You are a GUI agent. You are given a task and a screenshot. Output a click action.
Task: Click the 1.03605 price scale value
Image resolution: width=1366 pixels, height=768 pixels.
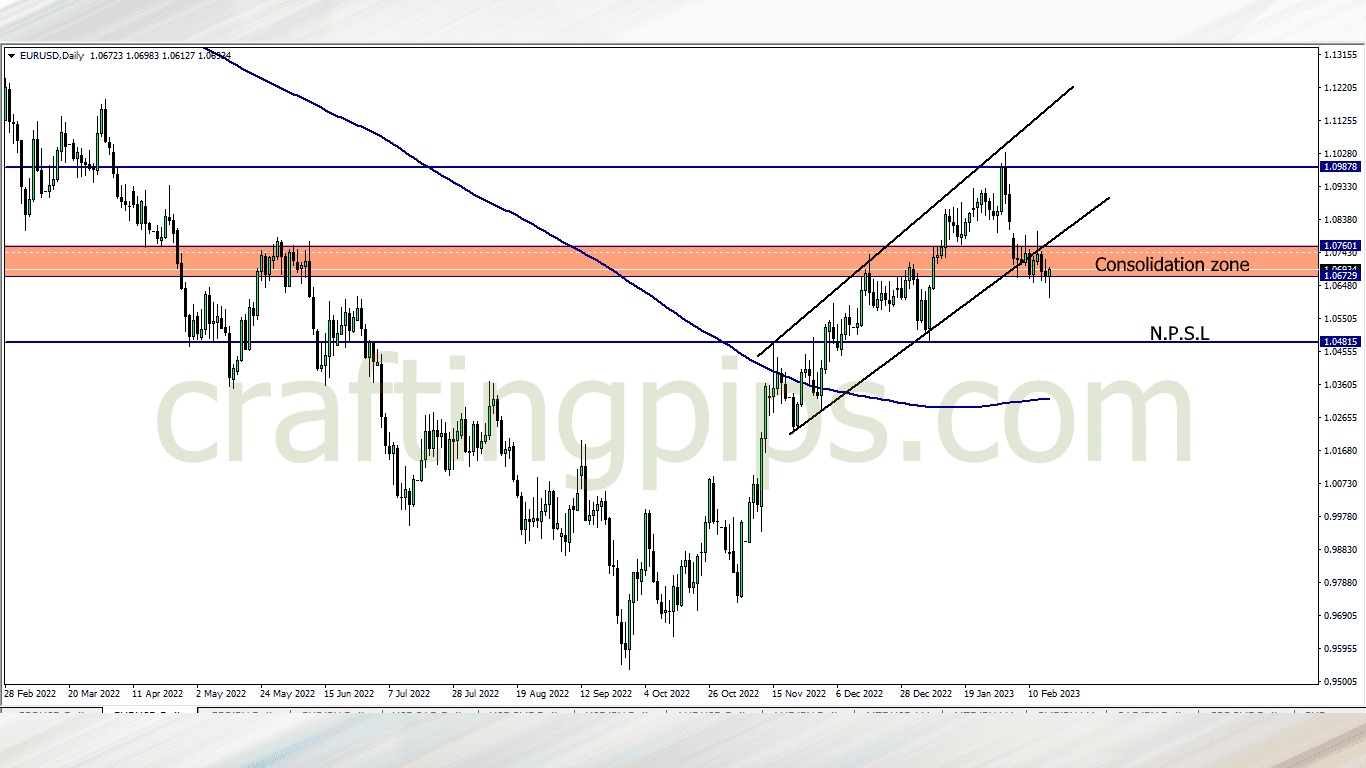pyautogui.click(x=1340, y=385)
